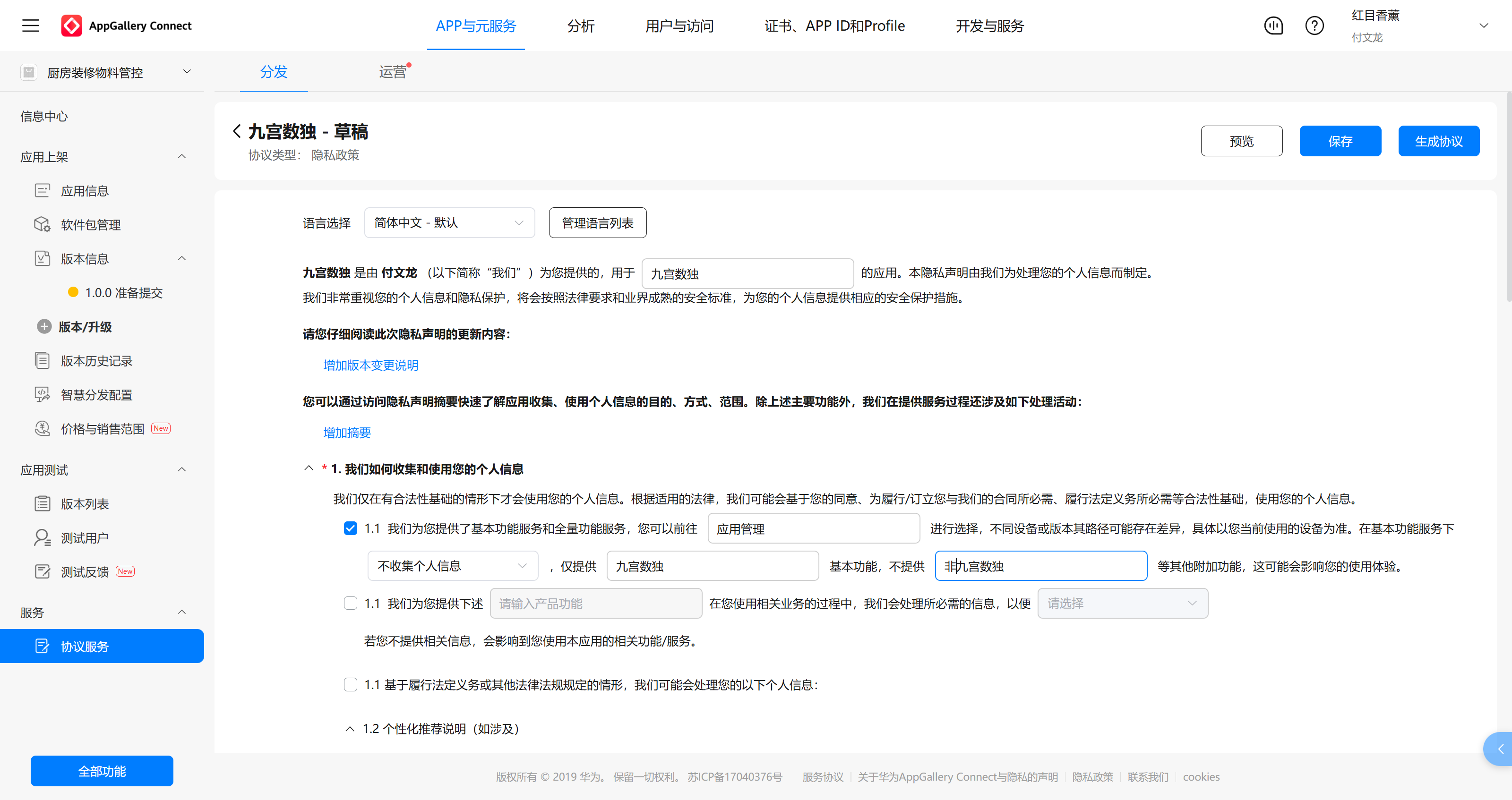Open the 服务协议 footer link

coord(823,776)
